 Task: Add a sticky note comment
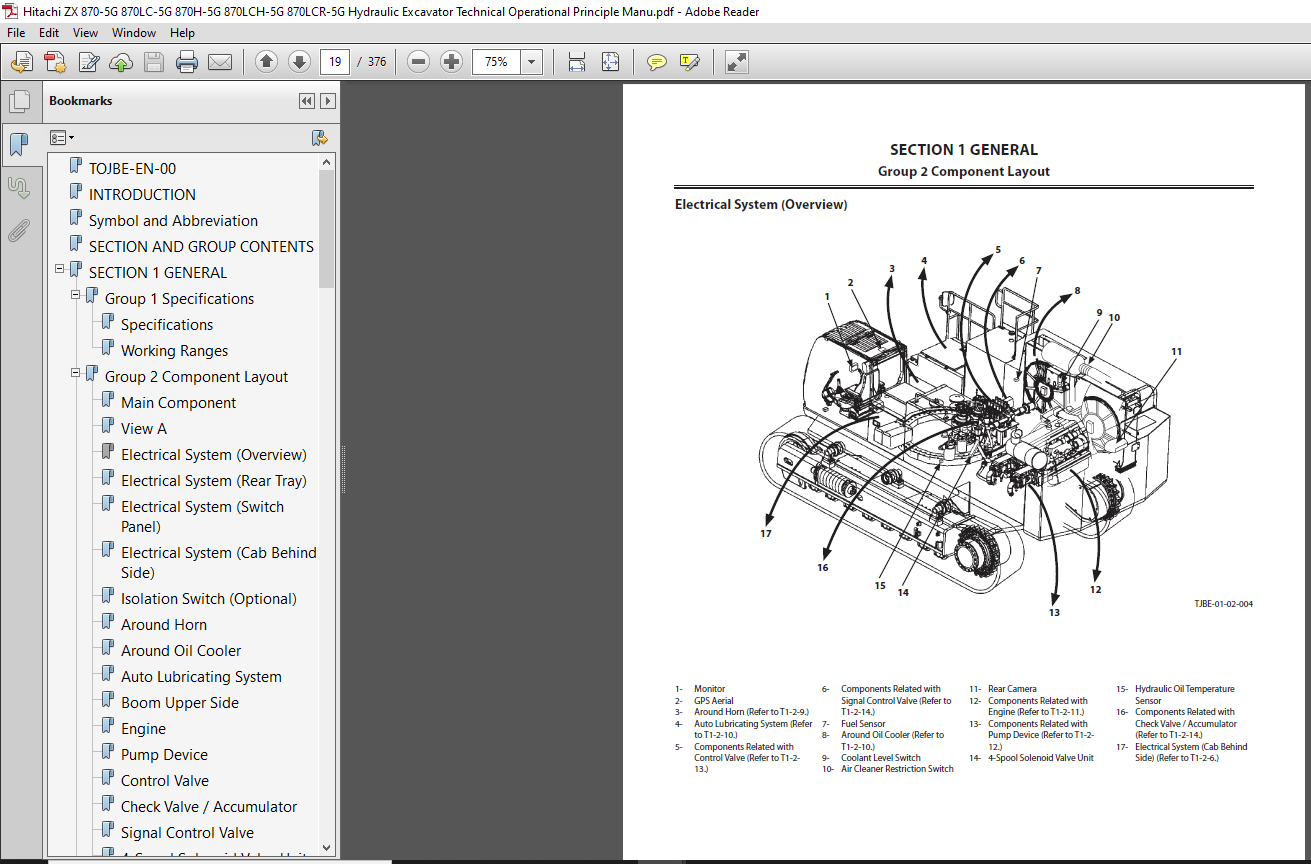pyautogui.click(x=656, y=62)
